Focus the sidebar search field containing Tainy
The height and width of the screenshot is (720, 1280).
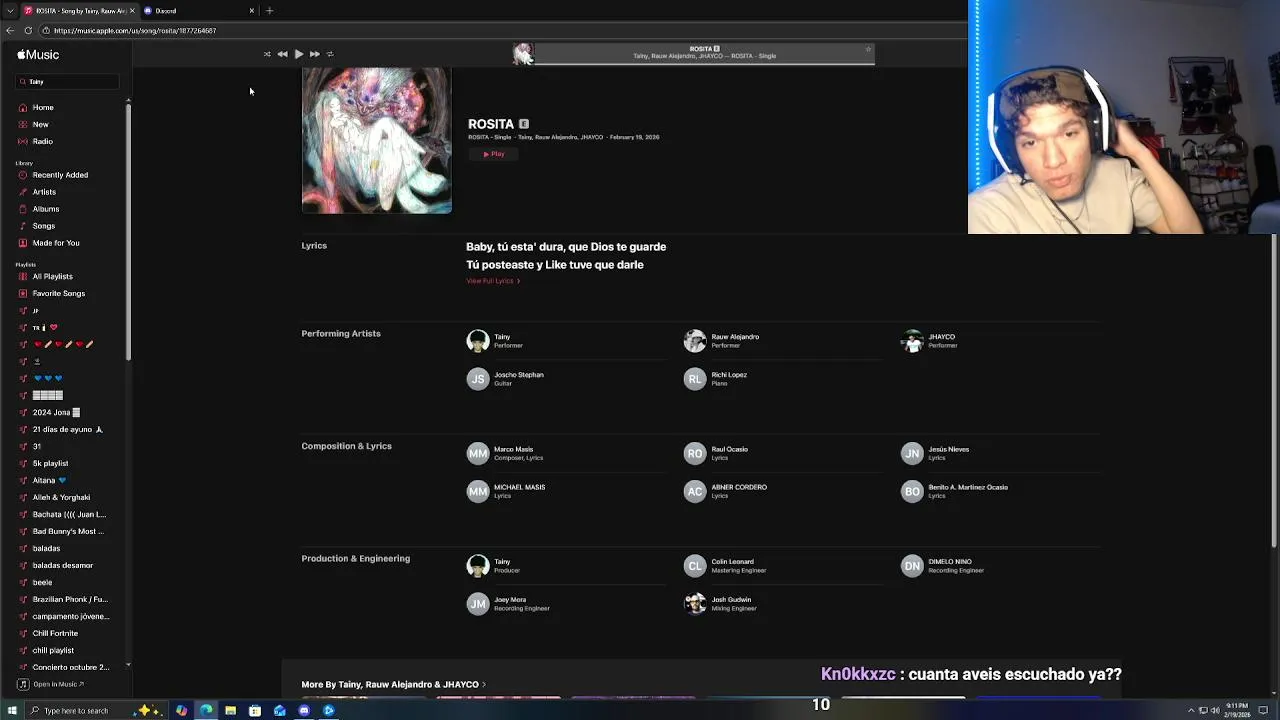coord(67,81)
